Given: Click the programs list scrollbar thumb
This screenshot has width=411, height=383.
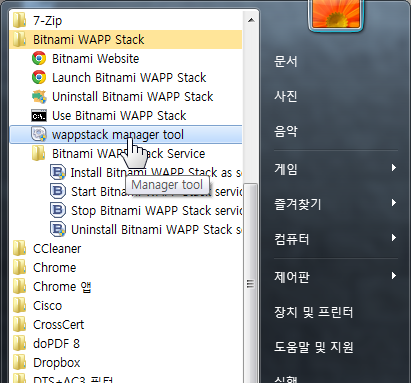Looking at the screenshot, I should (251, 283).
